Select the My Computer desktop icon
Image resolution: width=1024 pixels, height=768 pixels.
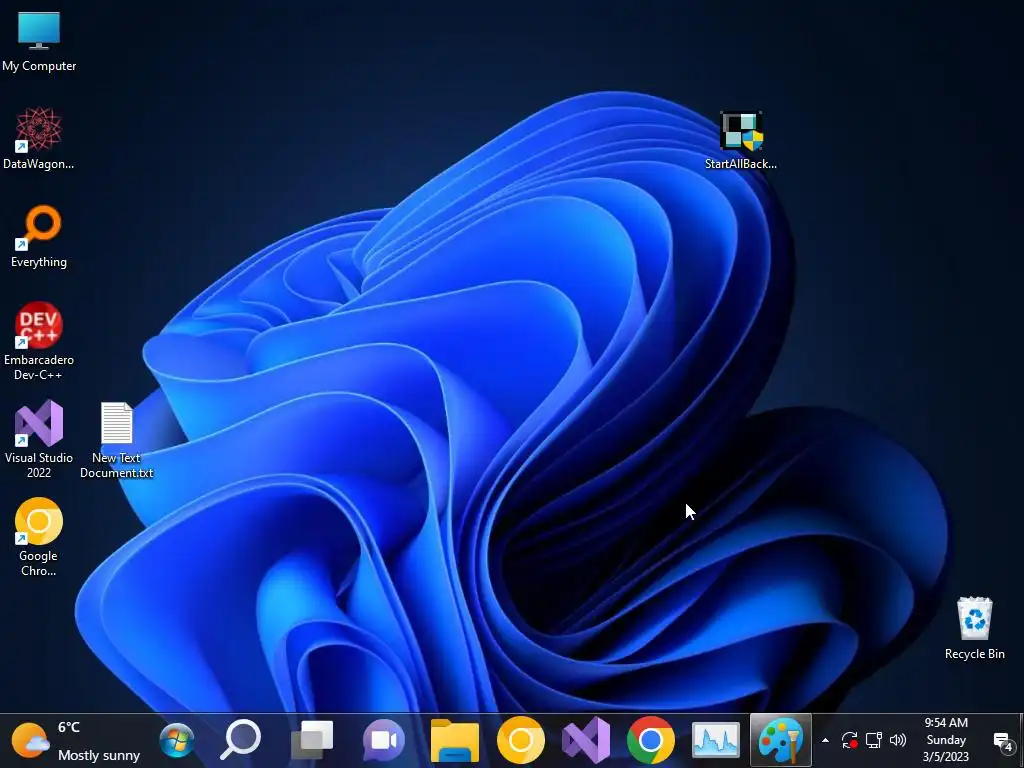pos(39,42)
